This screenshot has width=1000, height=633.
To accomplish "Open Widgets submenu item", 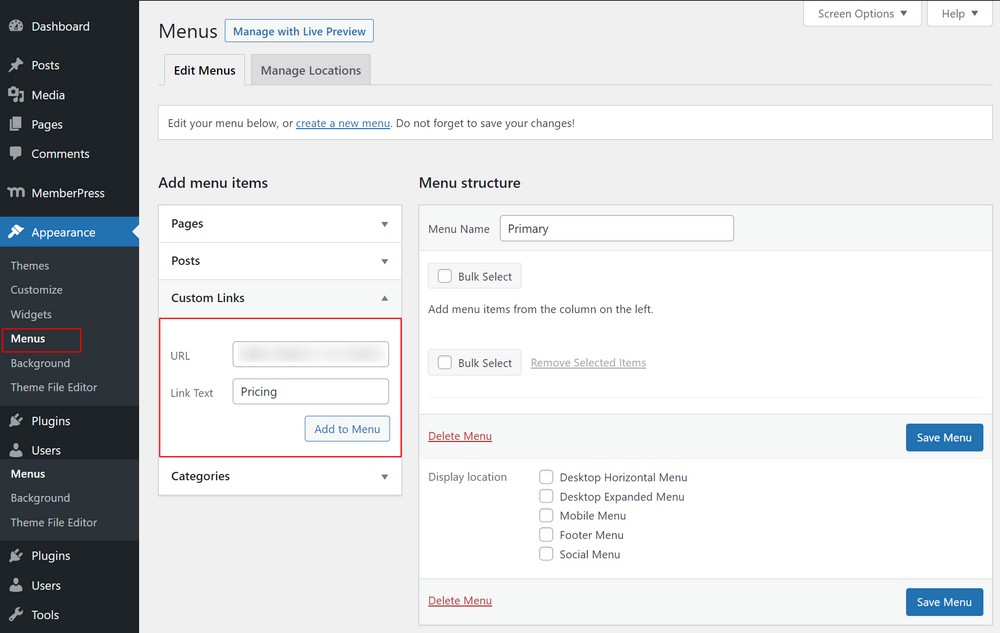I will pos(31,314).
